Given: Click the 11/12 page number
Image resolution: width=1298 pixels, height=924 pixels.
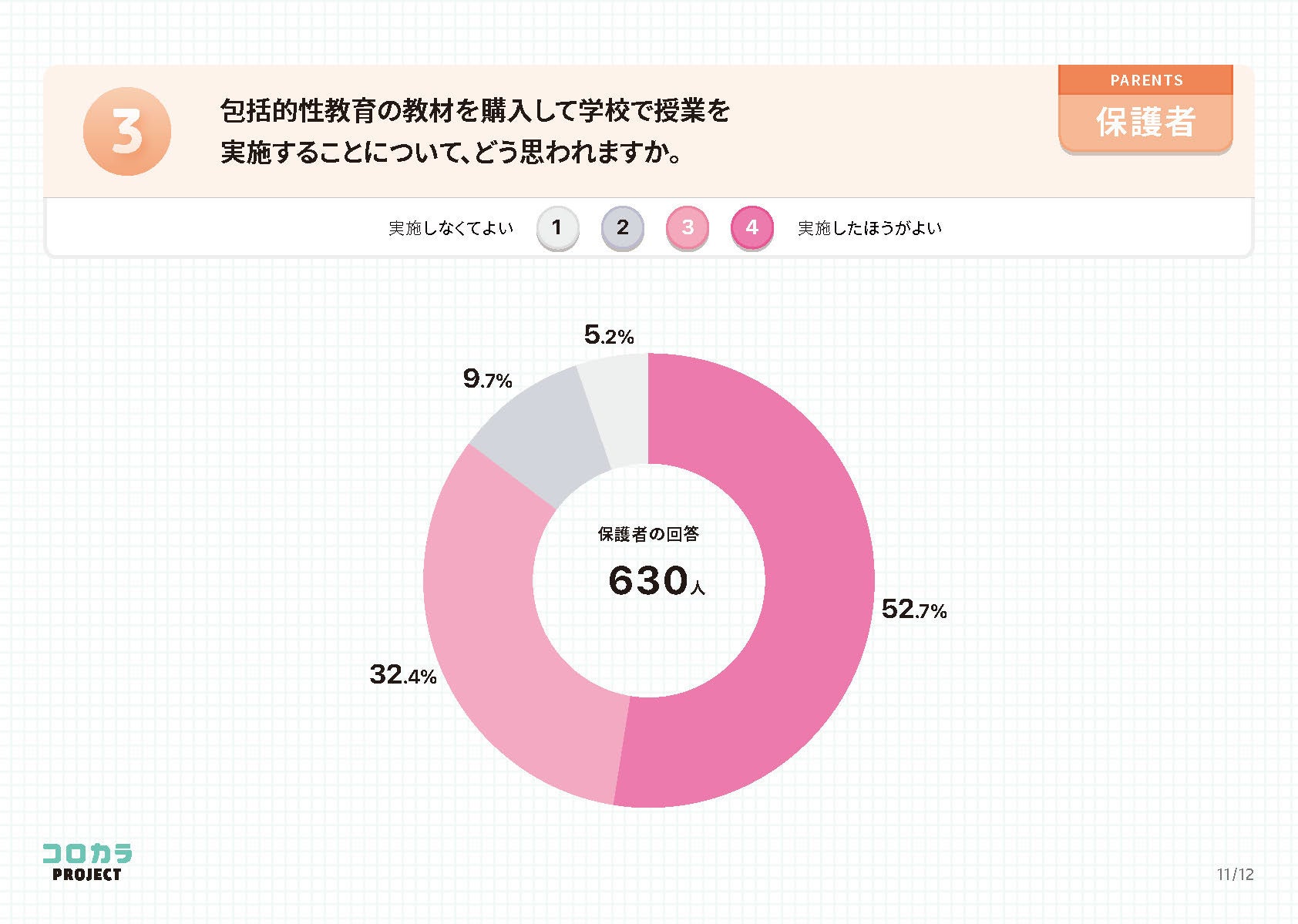Looking at the screenshot, I should [x=1235, y=874].
